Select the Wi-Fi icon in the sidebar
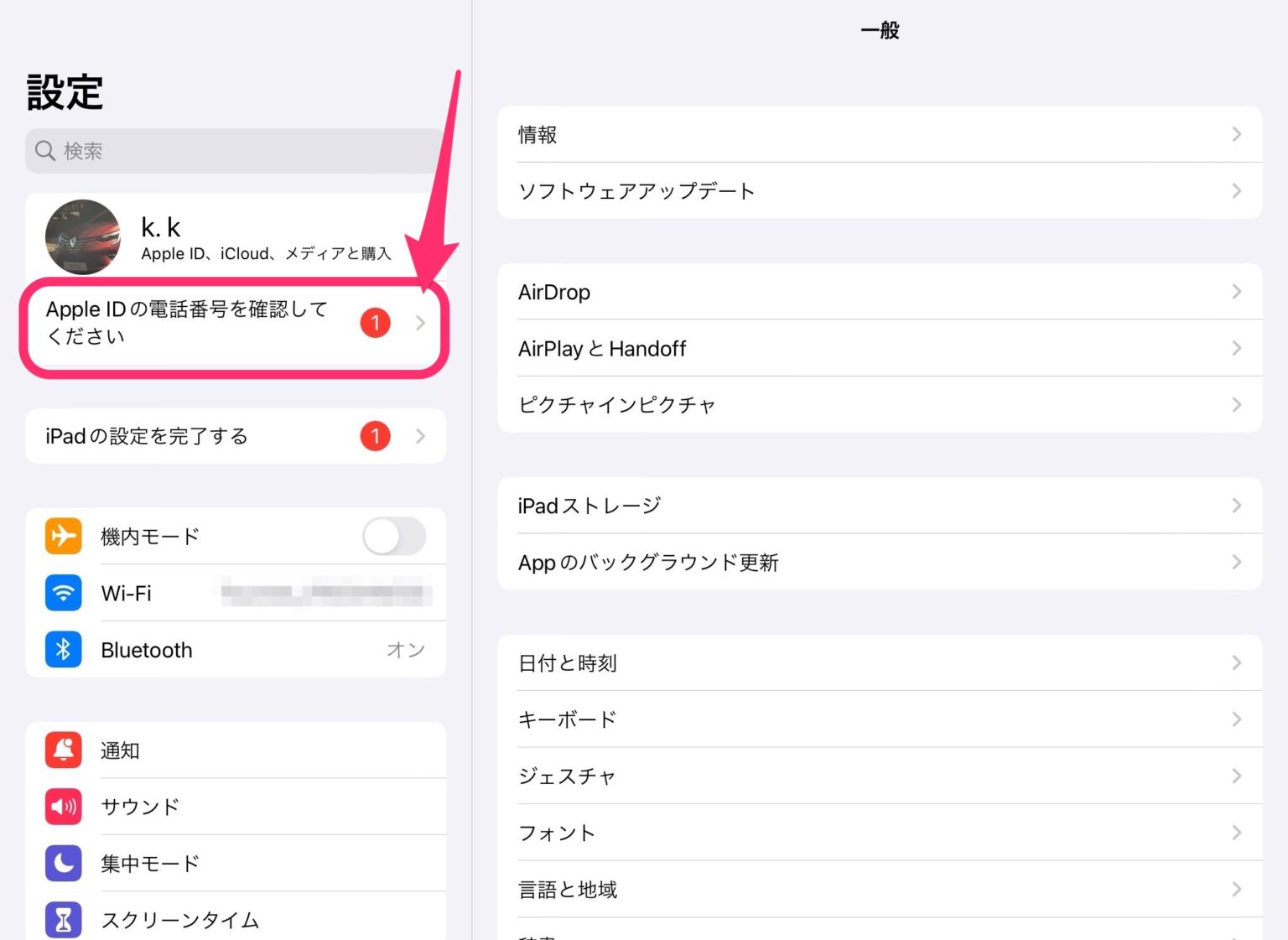The image size is (1288, 940). click(63, 593)
